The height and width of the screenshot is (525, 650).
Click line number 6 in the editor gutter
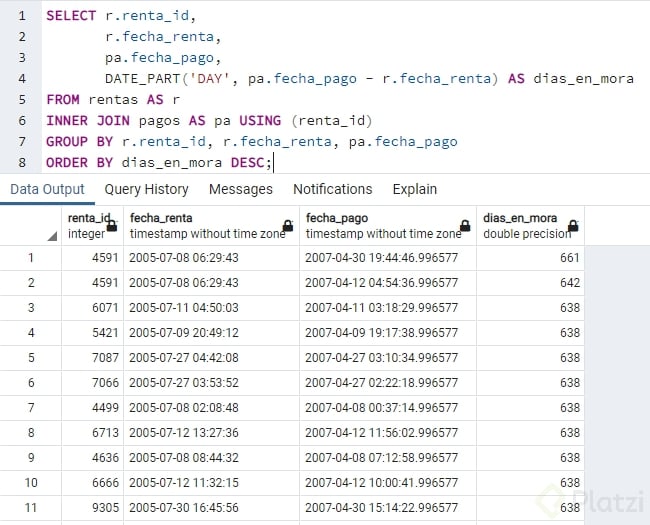pyautogui.click(x=21, y=120)
